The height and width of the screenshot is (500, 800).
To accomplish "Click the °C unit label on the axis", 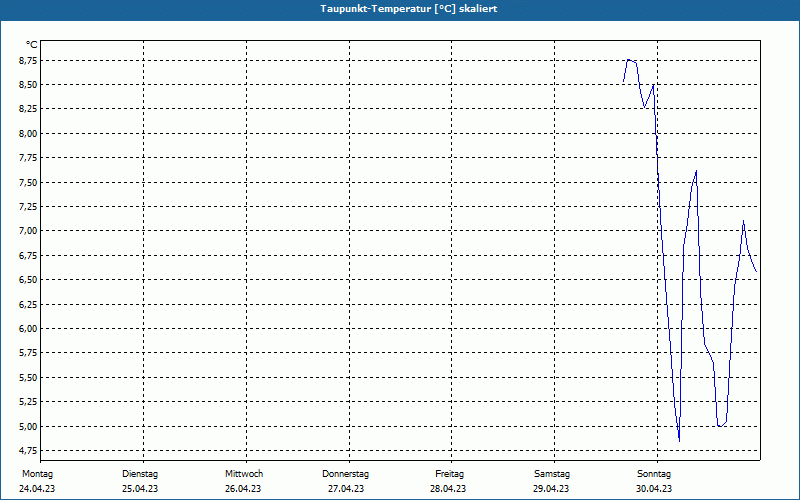I will coord(32,45).
